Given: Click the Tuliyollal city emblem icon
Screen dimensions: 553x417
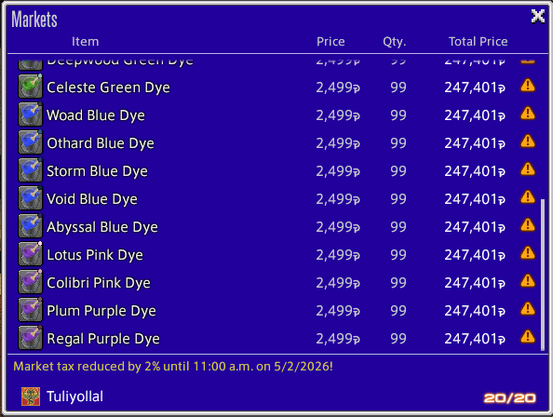Looking at the screenshot, I should click(30, 396).
